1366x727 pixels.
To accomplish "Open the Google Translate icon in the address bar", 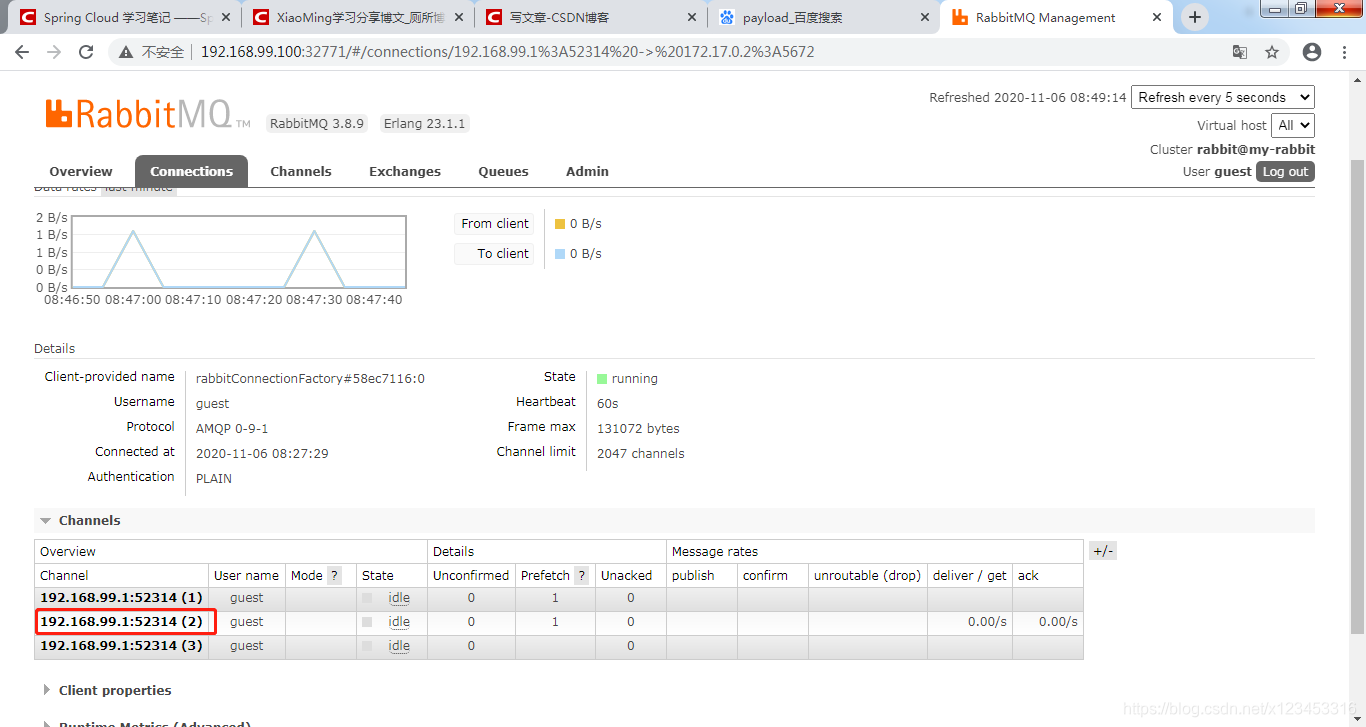I will [1240, 52].
